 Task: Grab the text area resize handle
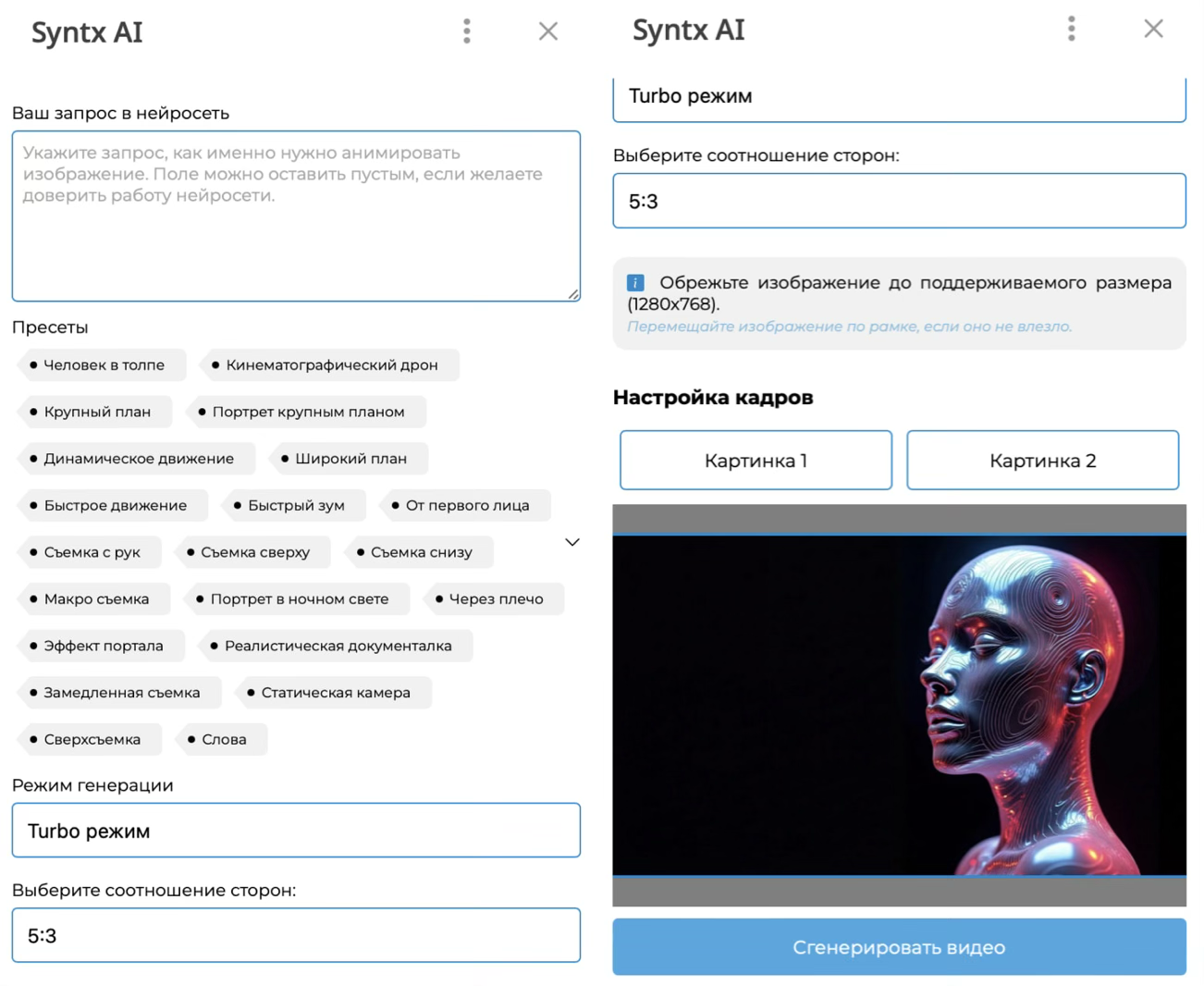[573, 294]
